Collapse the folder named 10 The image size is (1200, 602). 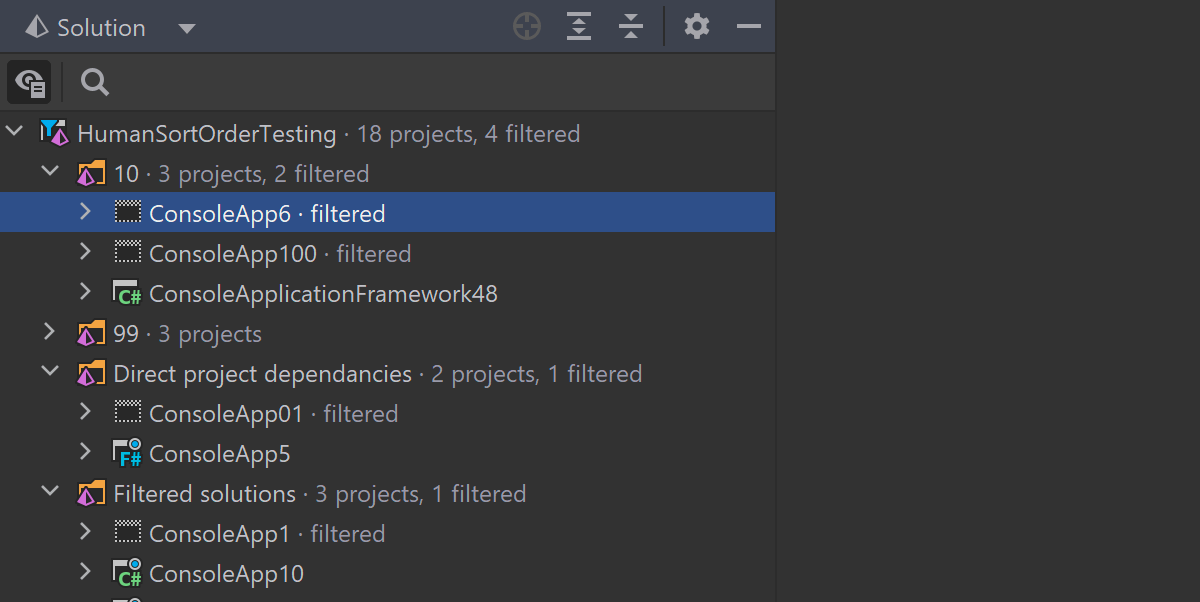(50, 173)
